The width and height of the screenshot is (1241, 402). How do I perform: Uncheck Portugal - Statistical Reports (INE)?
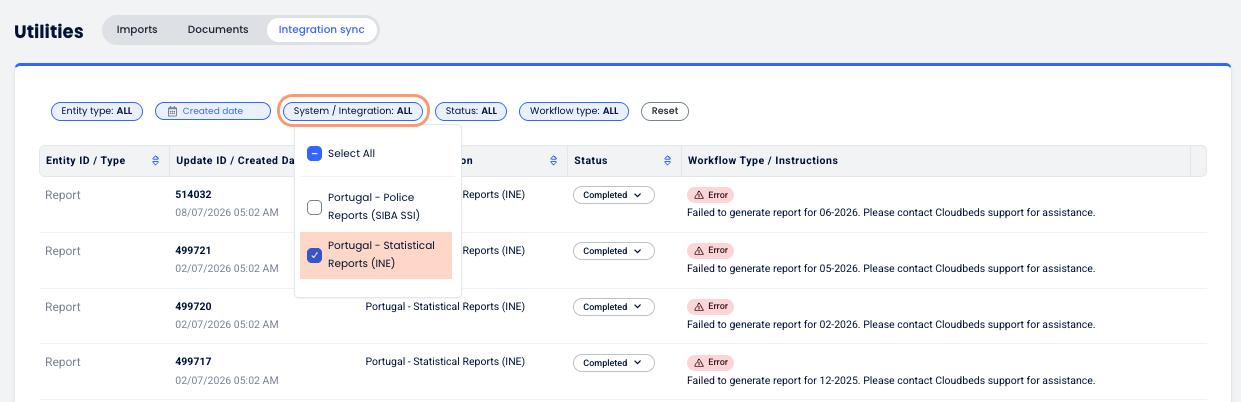(314, 255)
